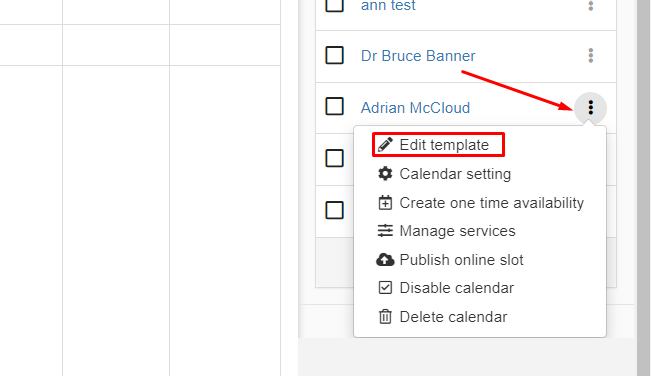Toggle the three-dot menu for Adrian McCloud
The image size is (651, 376).
click(x=590, y=108)
